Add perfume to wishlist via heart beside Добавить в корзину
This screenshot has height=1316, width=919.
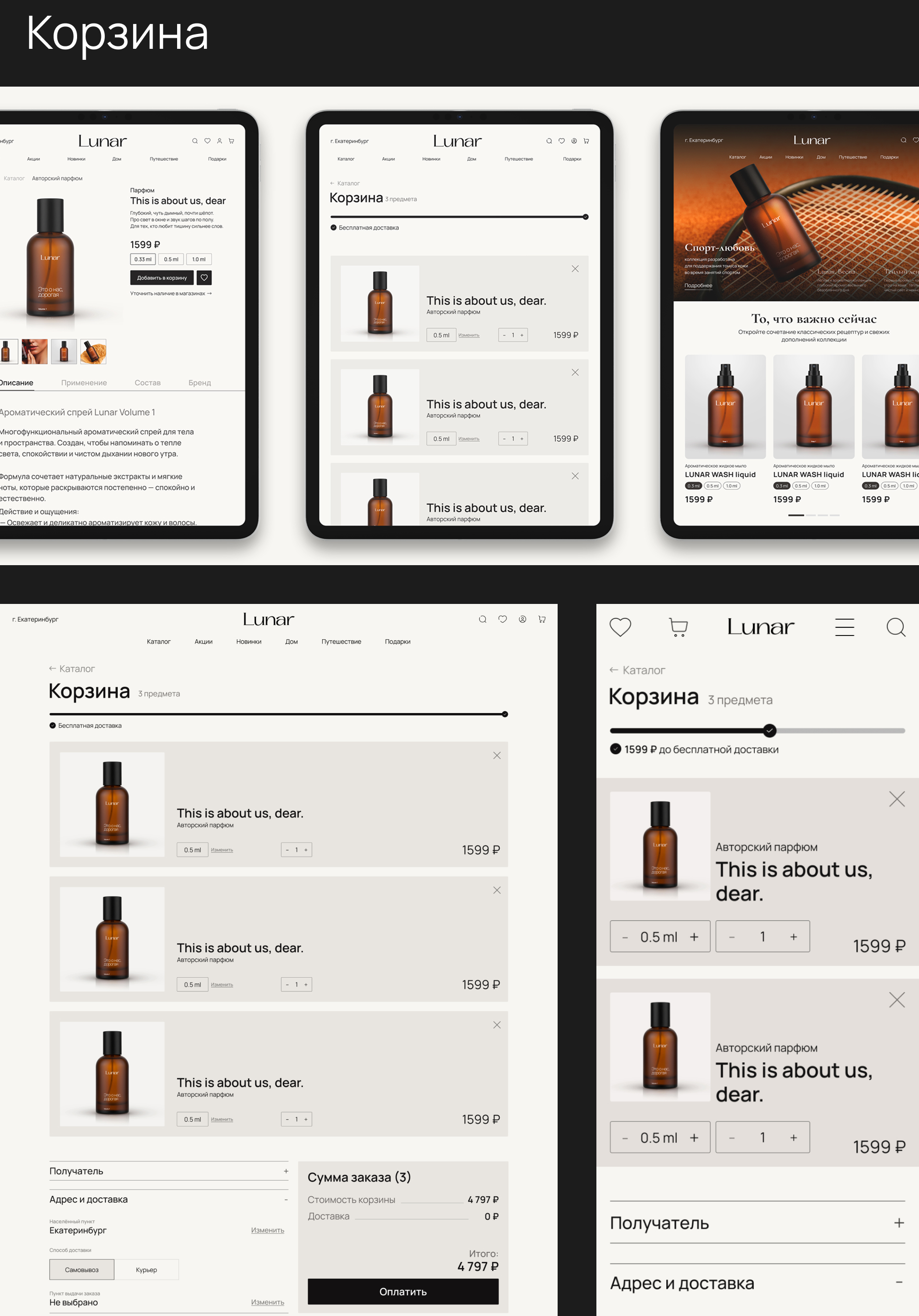(x=205, y=278)
